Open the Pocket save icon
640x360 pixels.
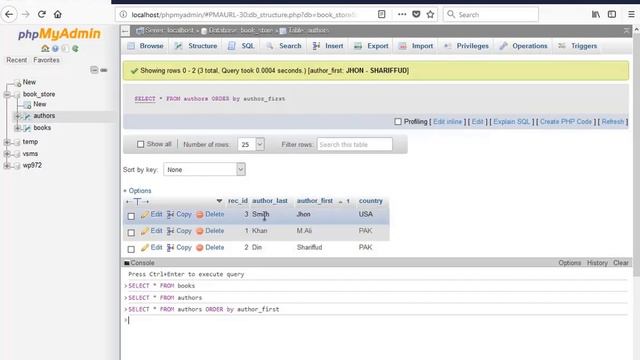(x=416, y=14)
